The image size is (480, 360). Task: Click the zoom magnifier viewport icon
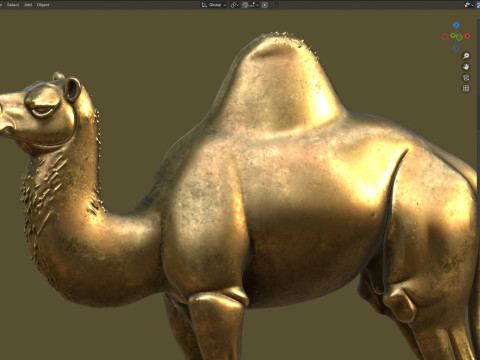[x=466, y=56]
